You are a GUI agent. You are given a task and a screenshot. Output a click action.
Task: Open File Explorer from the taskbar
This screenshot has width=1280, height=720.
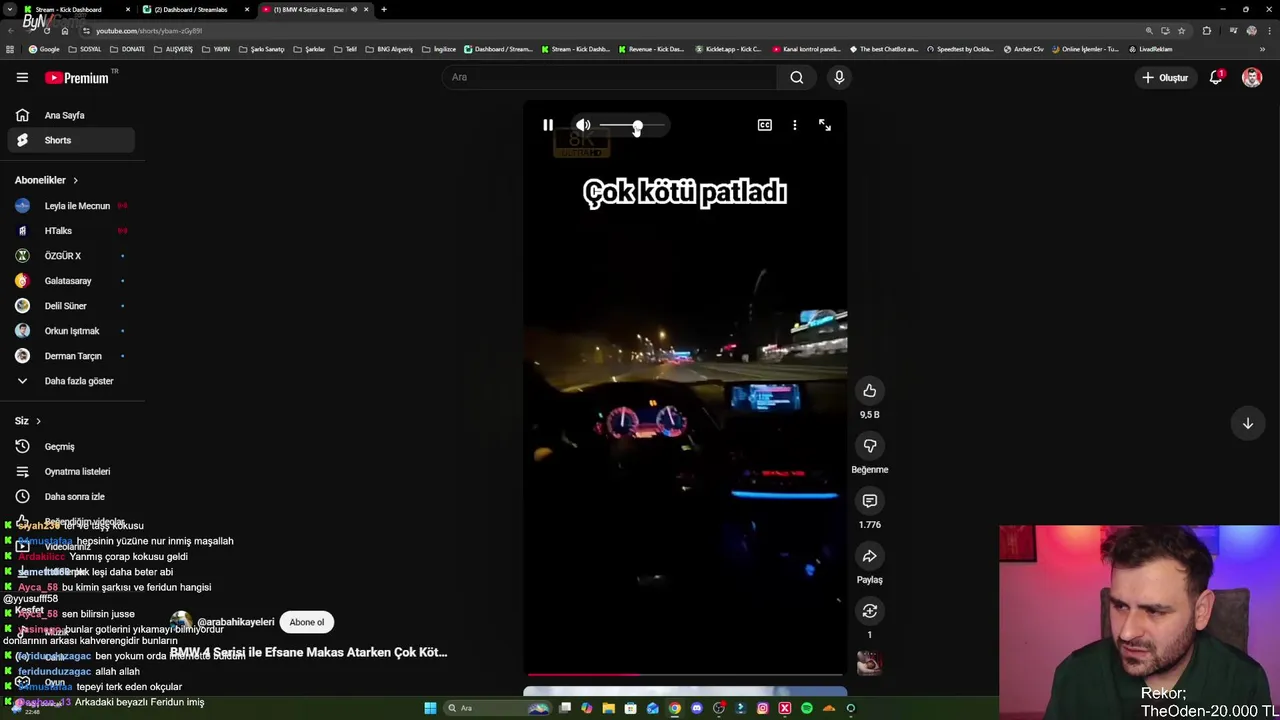pos(608,708)
